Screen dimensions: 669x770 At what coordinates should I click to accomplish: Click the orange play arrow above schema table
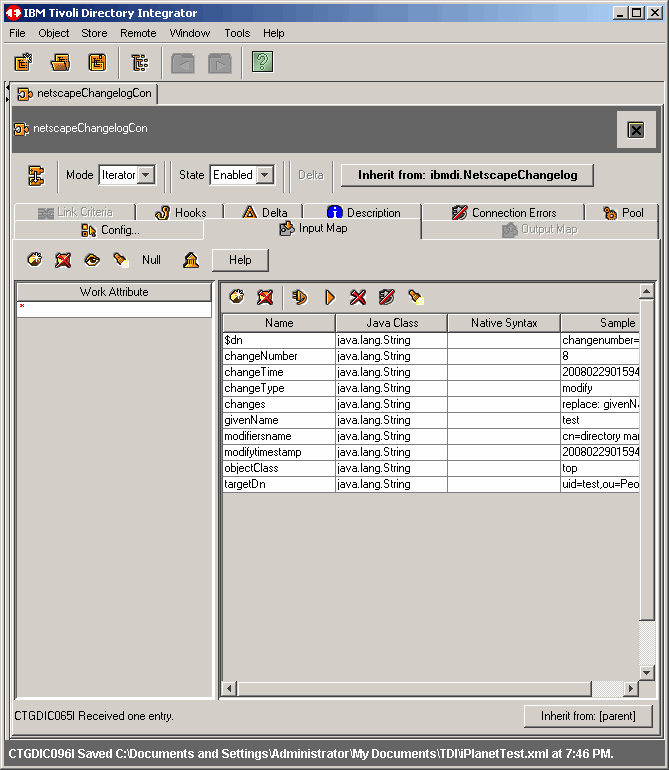coord(329,297)
